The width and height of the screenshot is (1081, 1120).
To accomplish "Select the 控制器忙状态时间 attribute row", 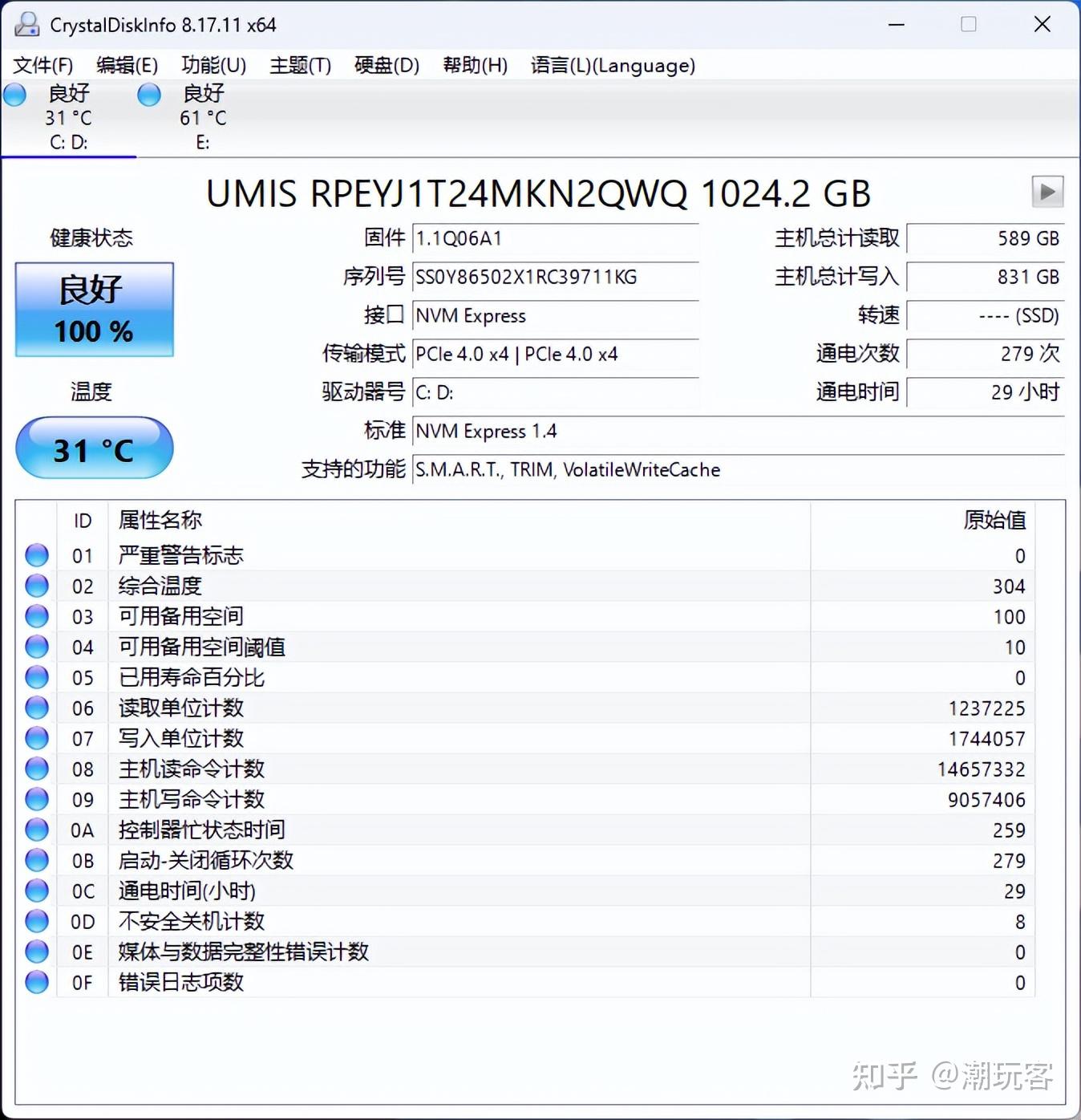I will 526,830.
